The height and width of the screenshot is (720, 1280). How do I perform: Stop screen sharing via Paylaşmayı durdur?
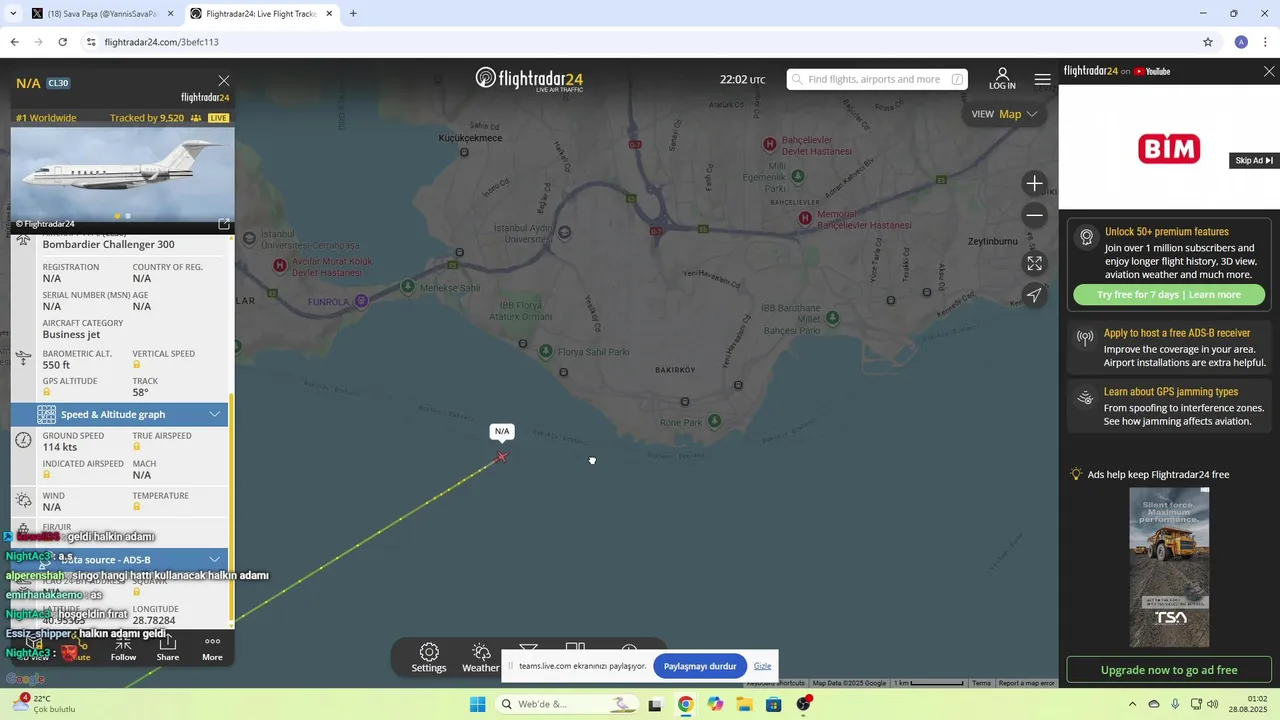700,666
